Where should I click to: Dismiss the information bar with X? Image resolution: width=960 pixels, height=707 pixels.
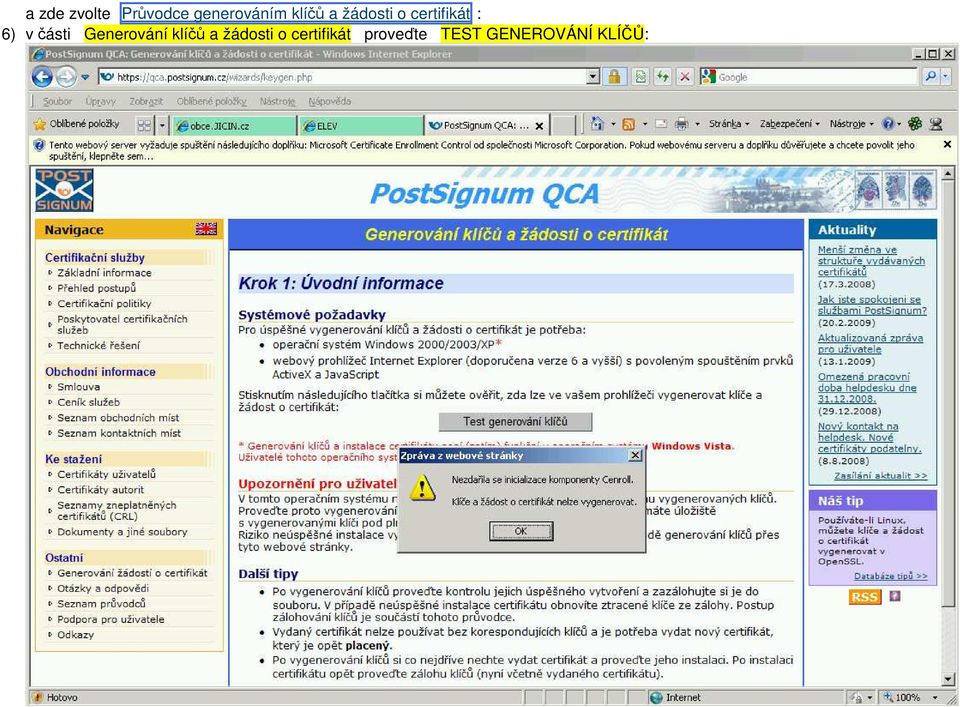tap(947, 144)
